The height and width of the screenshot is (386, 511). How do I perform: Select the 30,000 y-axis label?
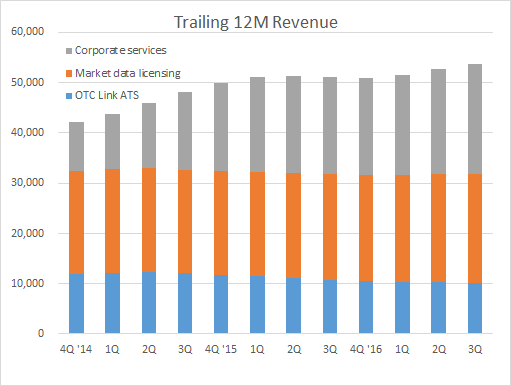(x=27, y=183)
